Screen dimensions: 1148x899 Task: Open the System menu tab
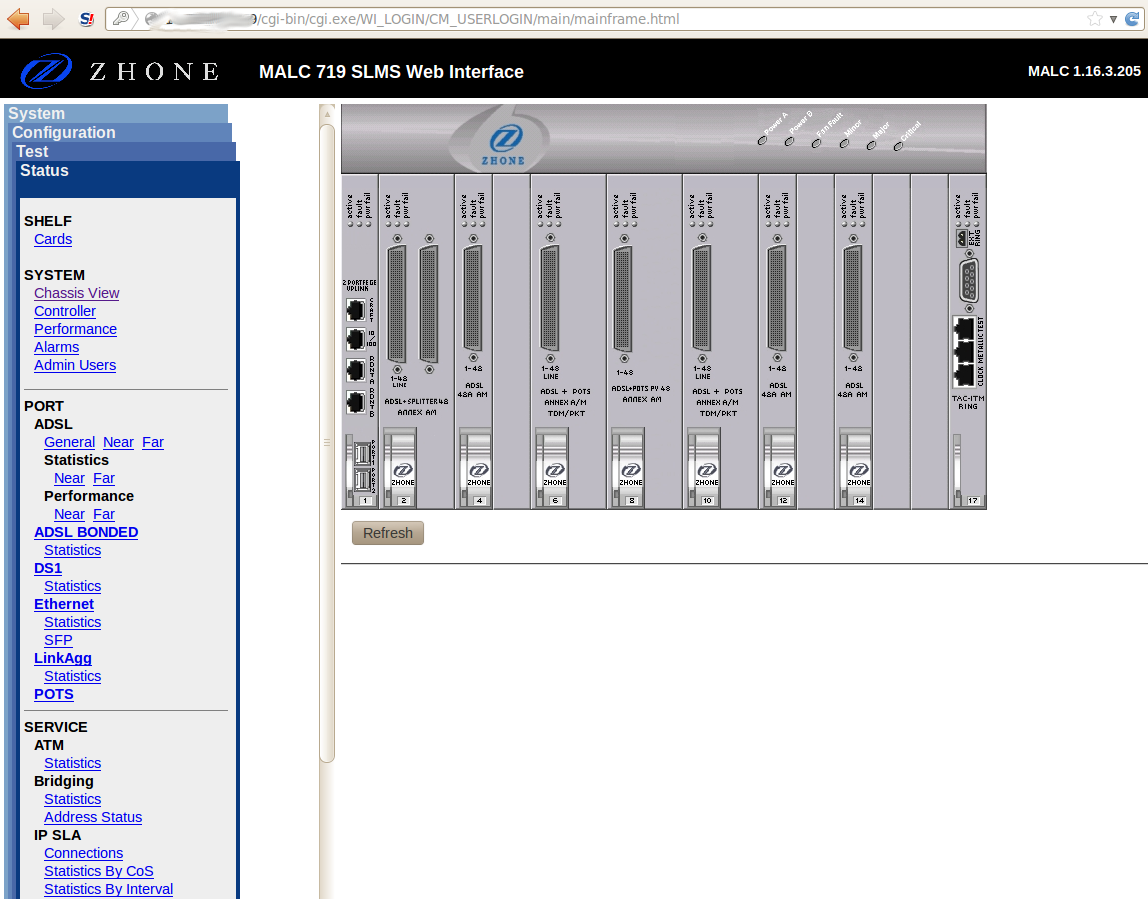[x=117, y=113]
